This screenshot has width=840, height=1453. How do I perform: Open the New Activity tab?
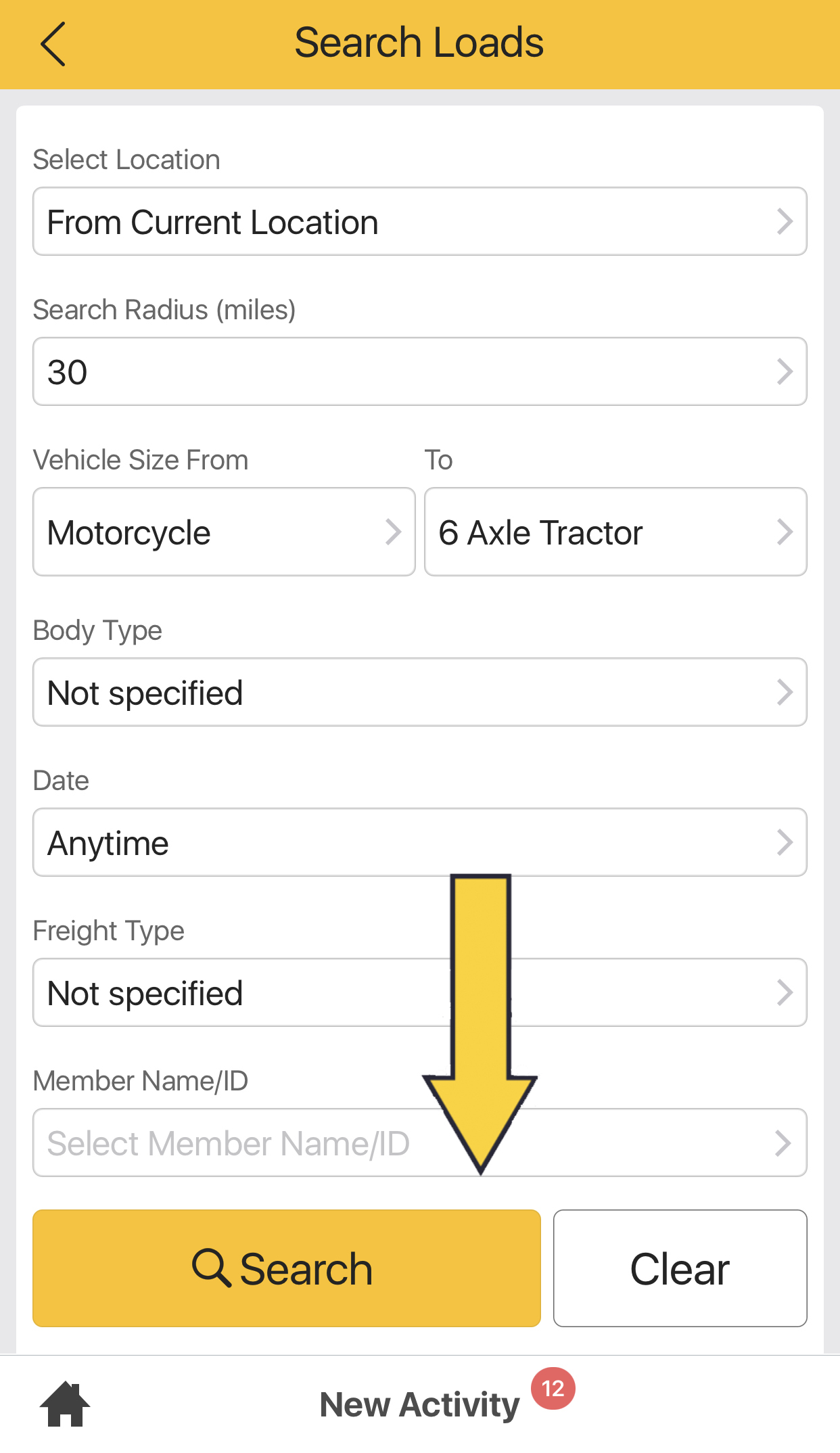(x=419, y=1404)
